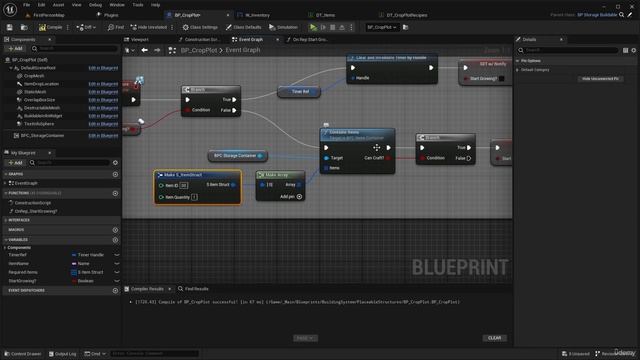Click Add in the My Blueprint panel

coord(16,163)
